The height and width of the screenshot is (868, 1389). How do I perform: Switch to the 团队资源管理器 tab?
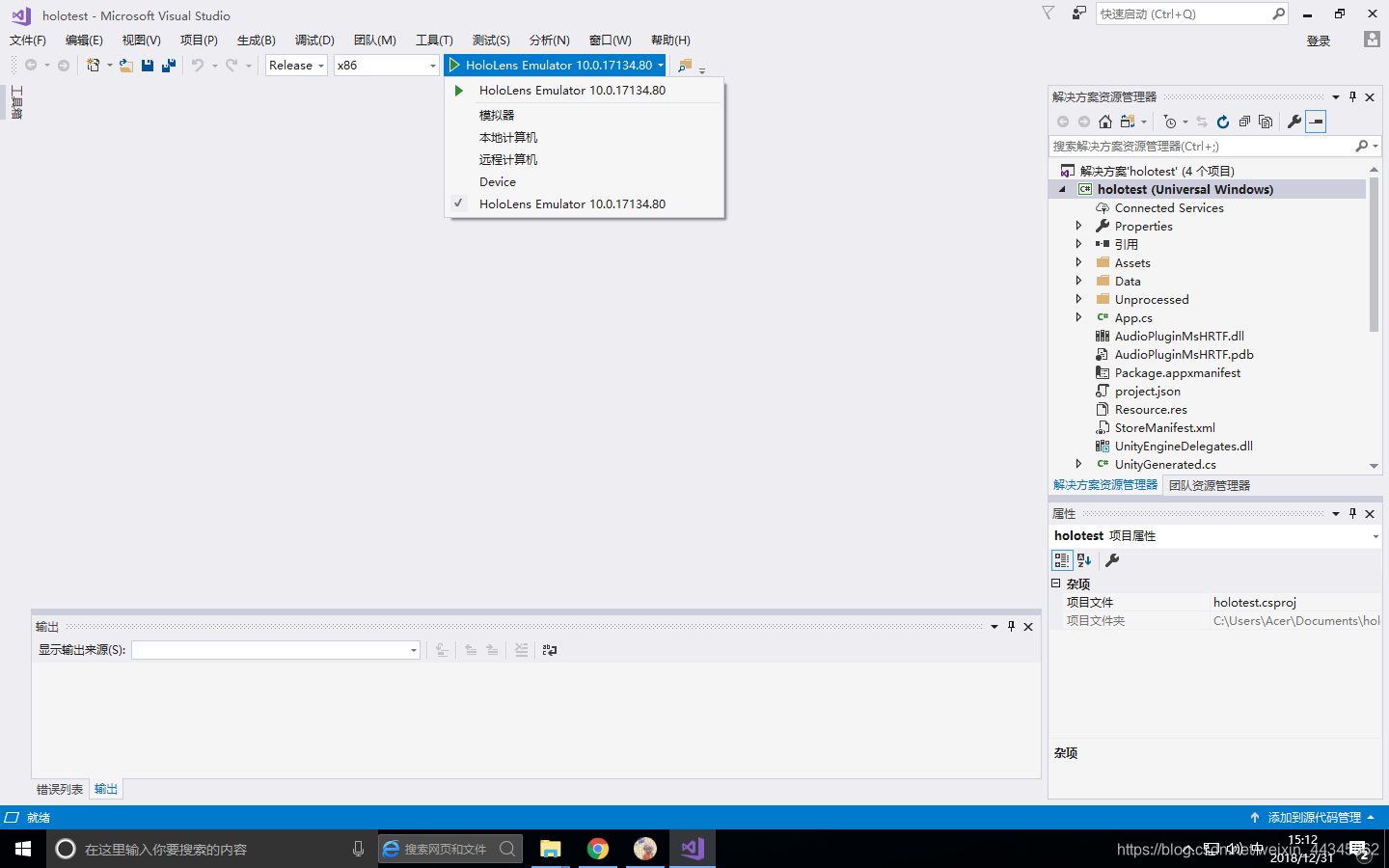click(x=1210, y=485)
